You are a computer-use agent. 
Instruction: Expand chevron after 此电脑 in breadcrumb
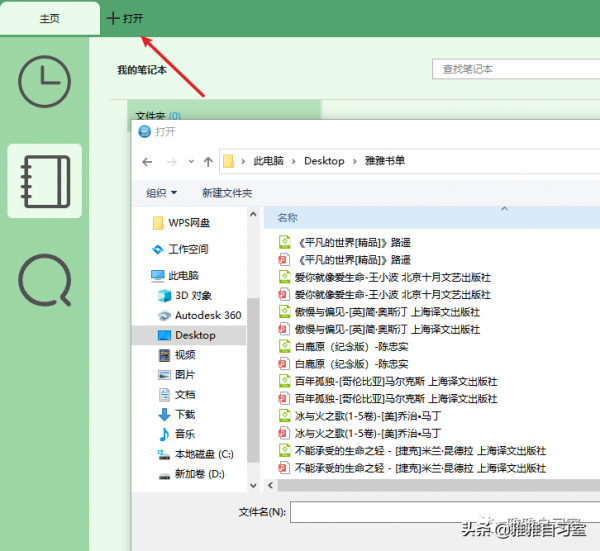[293, 161]
